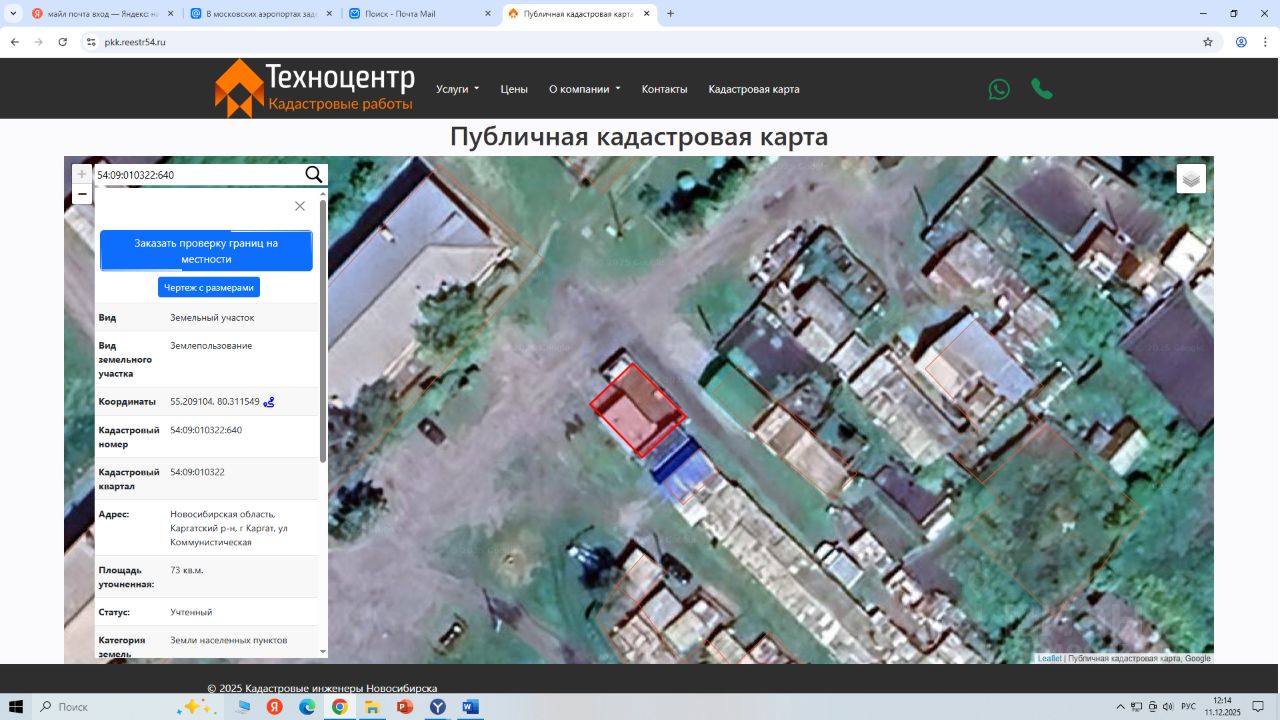1280x720 pixels.
Task: Zoom out the map with minus button
Action: tap(82, 194)
